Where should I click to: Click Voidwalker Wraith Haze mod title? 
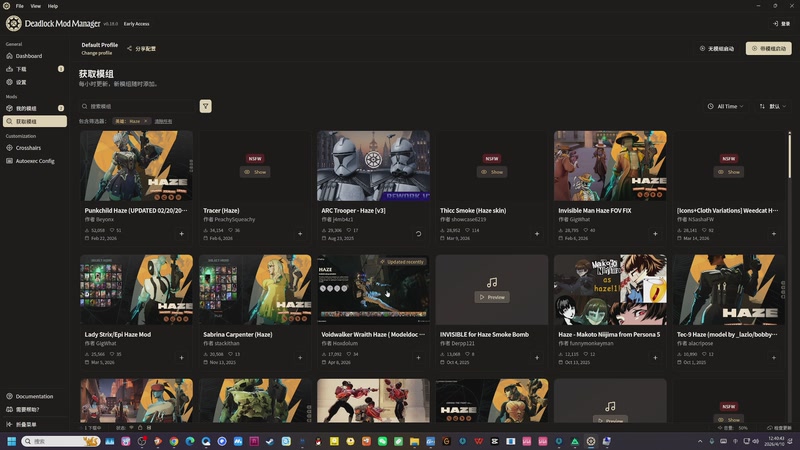coord(373,335)
